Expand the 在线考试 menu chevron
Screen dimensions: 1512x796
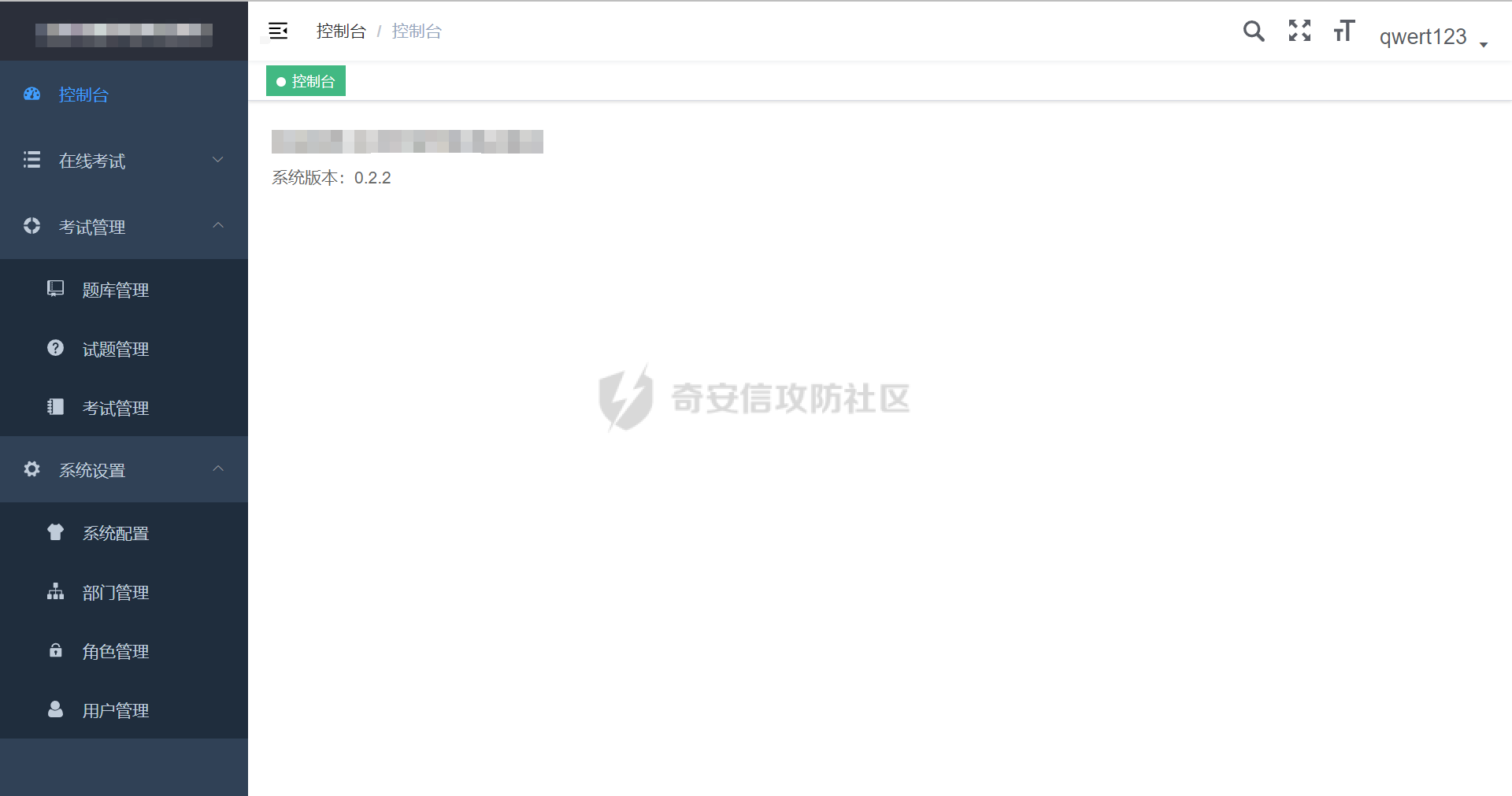pyautogui.click(x=218, y=160)
